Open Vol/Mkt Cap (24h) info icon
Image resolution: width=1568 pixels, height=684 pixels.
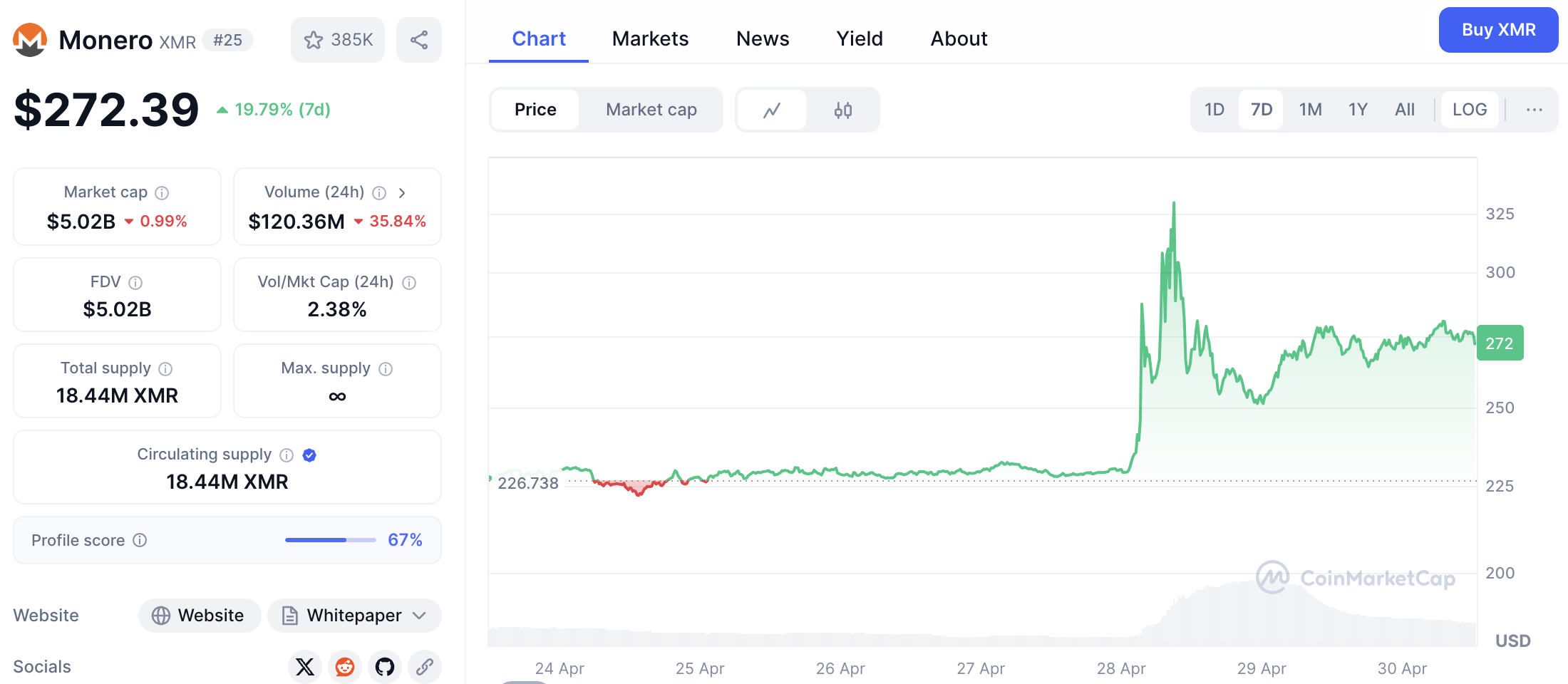click(409, 283)
